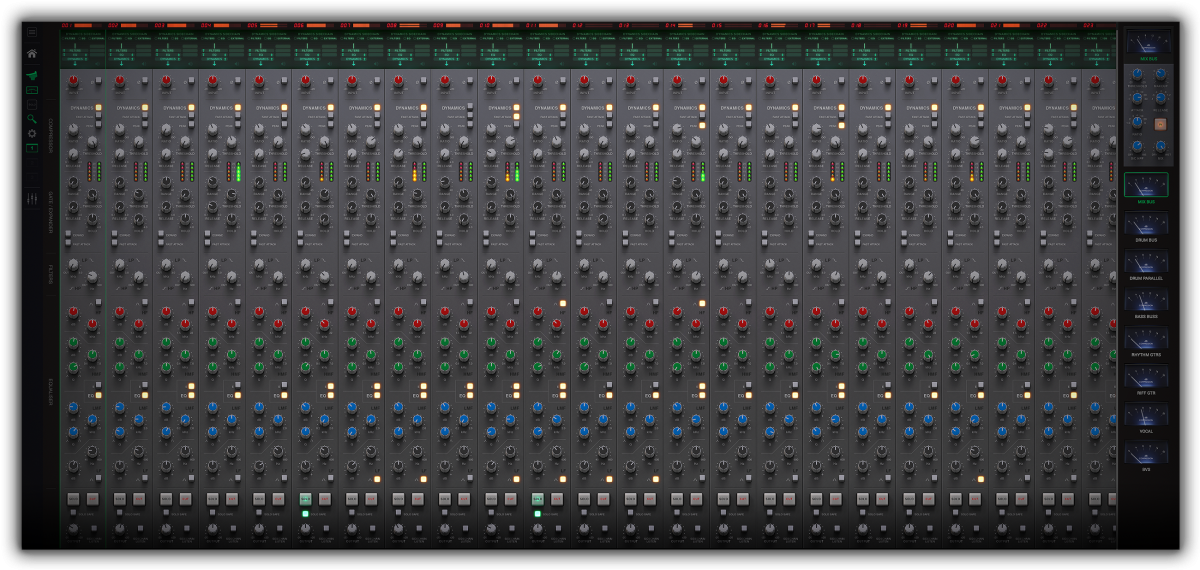Toggle DYNAMICS on channel 007

pyautogui.click(x=377, y=107)
